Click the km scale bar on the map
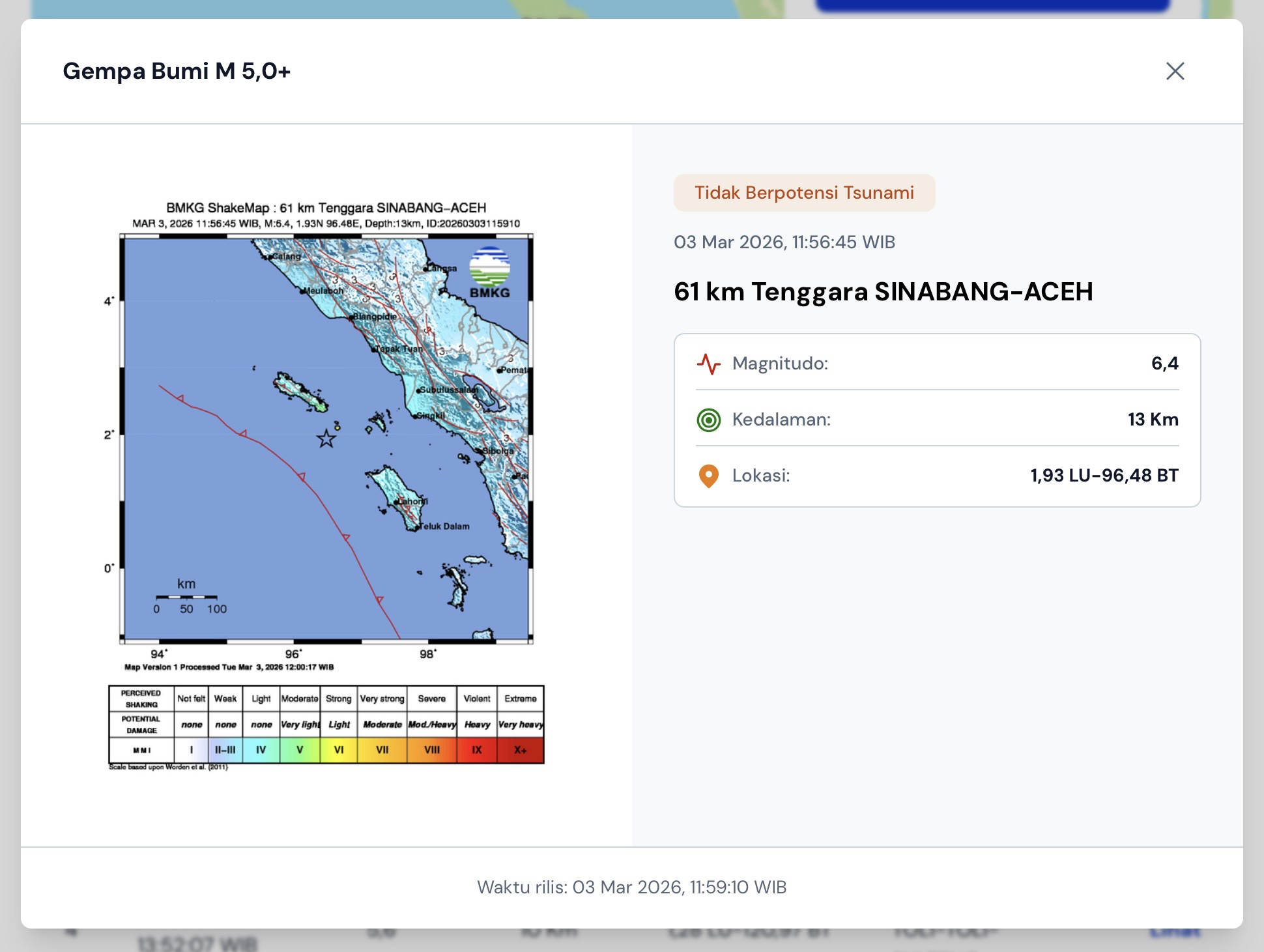Viewport: 1264px width, 952px height. pos(187,598)
